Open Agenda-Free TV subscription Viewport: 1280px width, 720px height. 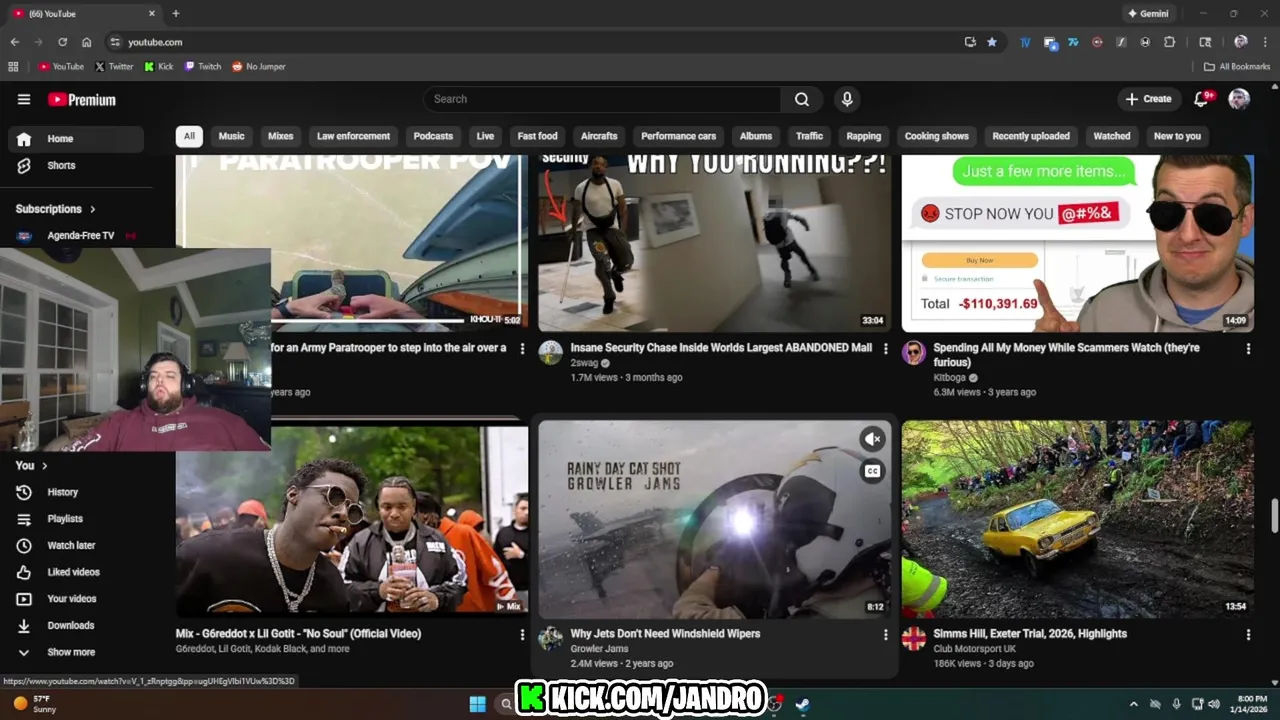coord(76,236)
